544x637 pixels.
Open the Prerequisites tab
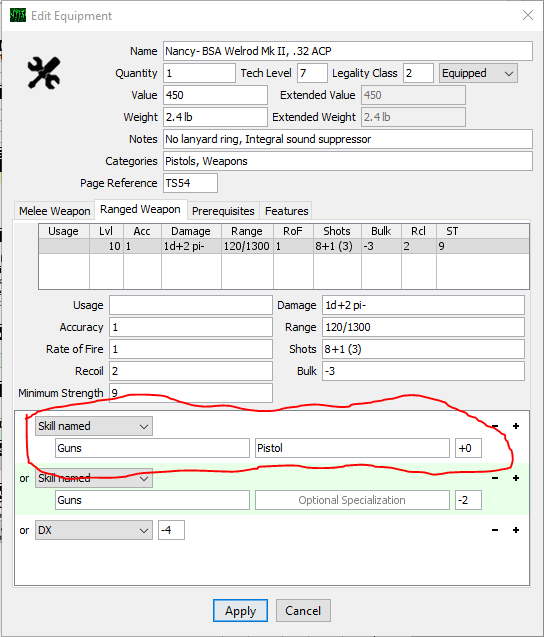tap(223, 211)
